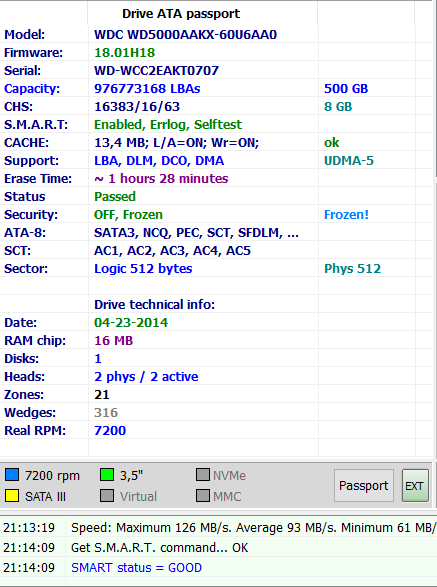The image size is (437, 587).
Task: Click the Real RPM: row label
Action: point(35,430)
